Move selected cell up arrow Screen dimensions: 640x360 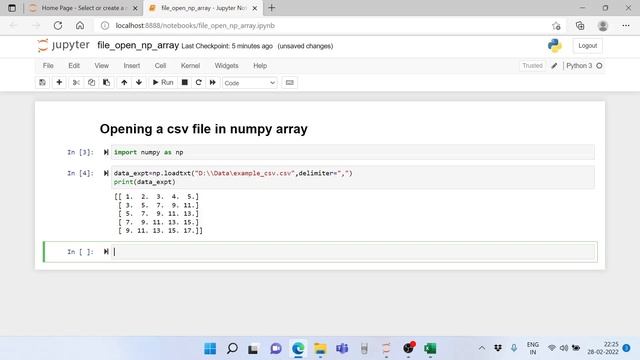(124, 82)
